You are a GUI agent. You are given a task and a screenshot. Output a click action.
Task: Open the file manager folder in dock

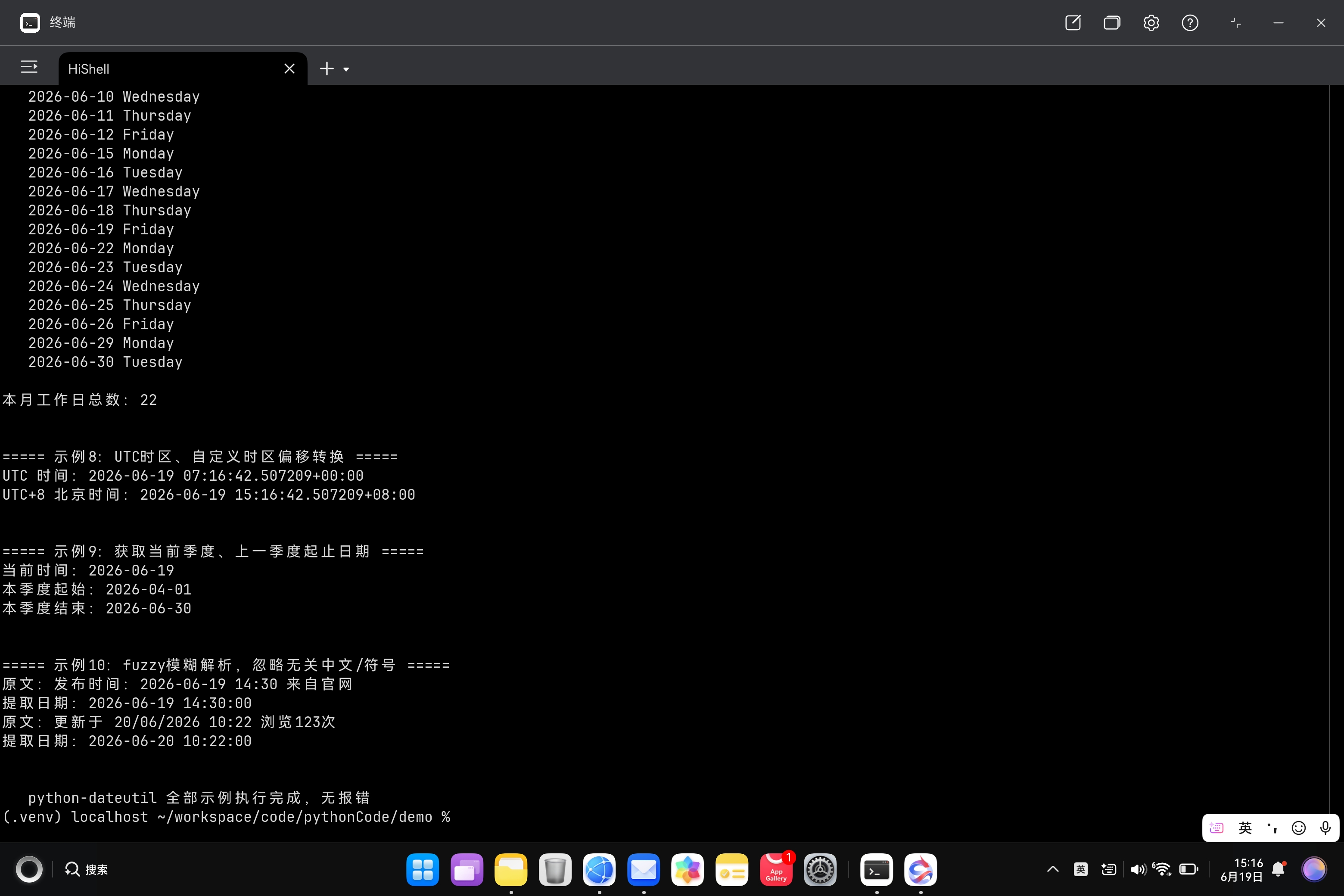[511, 870]
